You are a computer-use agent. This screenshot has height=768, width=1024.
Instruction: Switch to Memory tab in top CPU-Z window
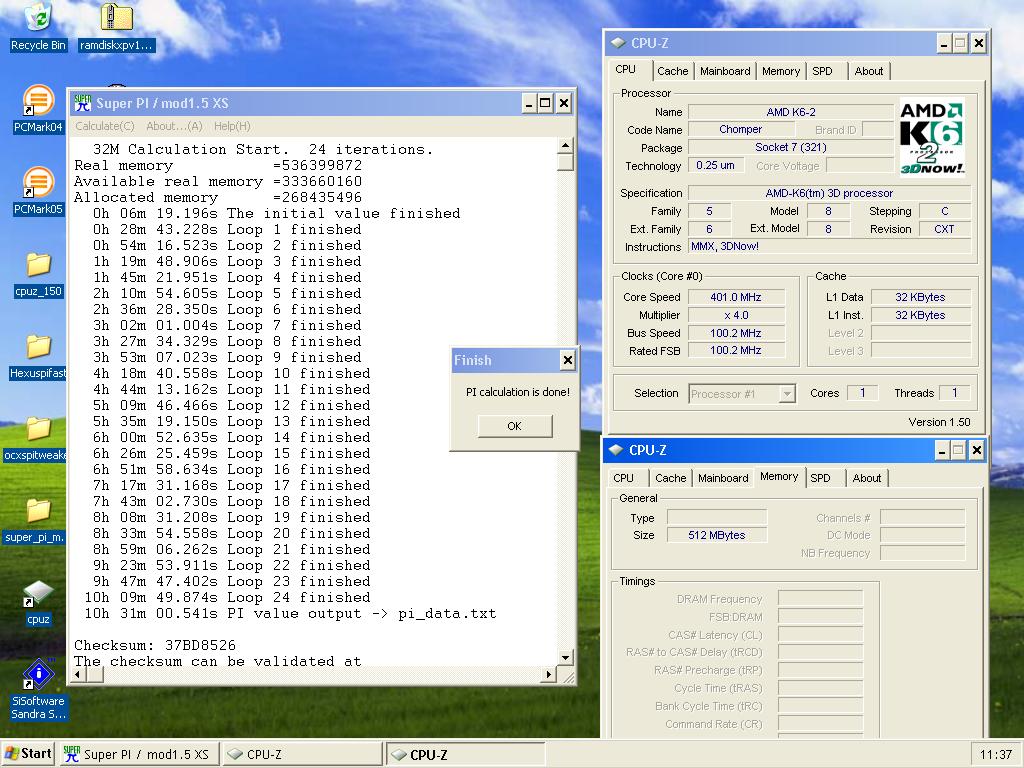point(780,71)
